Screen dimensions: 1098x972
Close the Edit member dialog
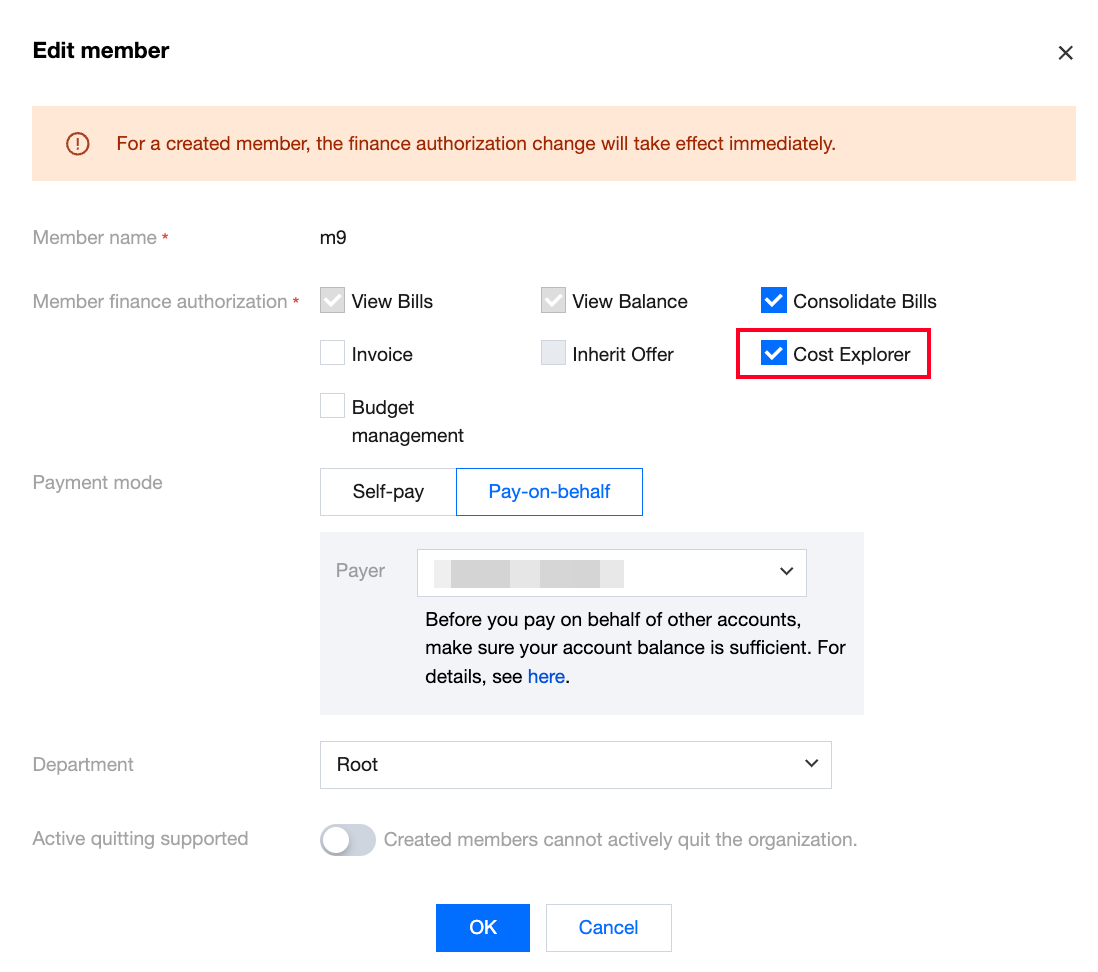tap(1065, 53)
